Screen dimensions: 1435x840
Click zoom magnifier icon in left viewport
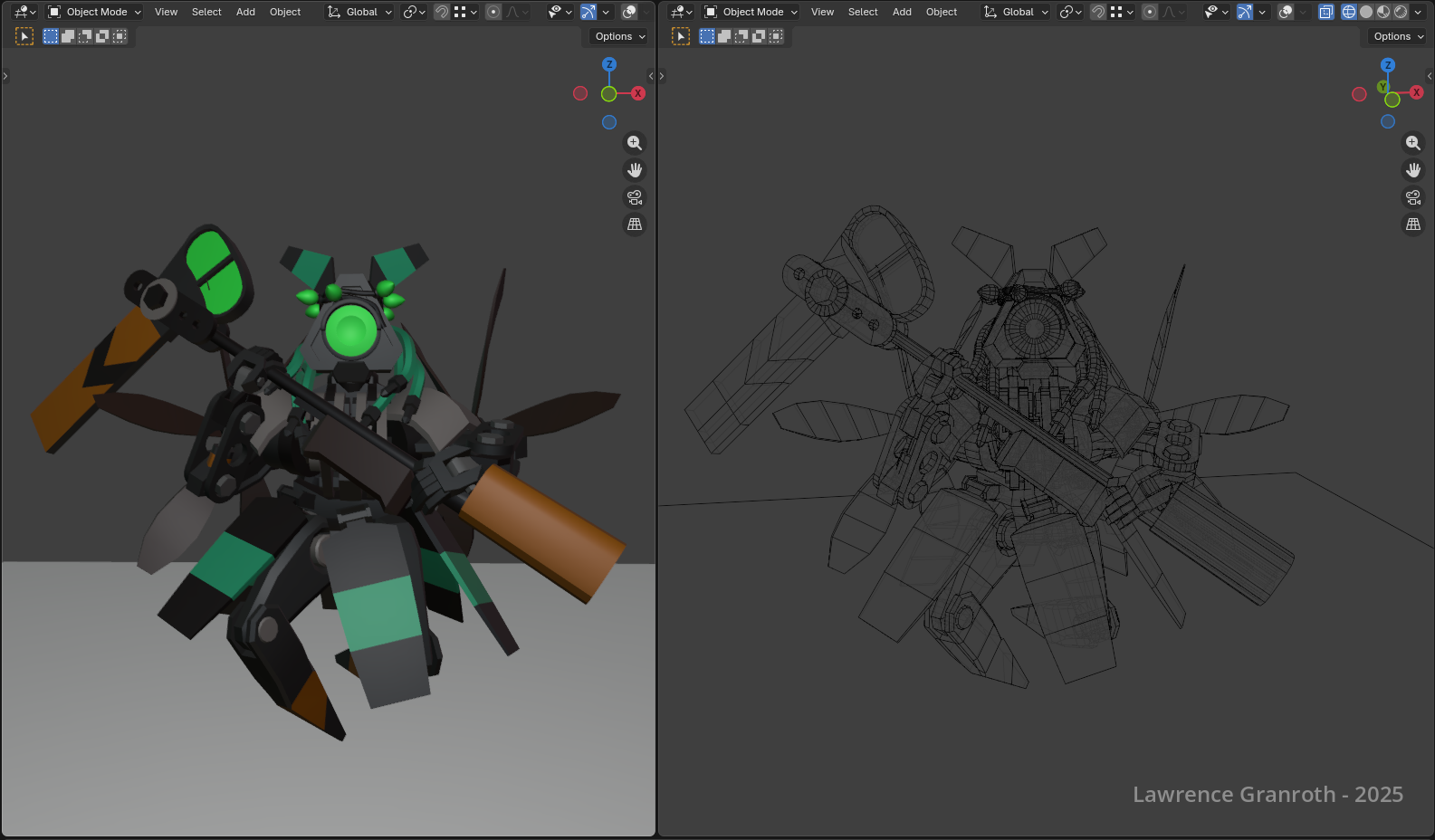(x=635, y=143)
